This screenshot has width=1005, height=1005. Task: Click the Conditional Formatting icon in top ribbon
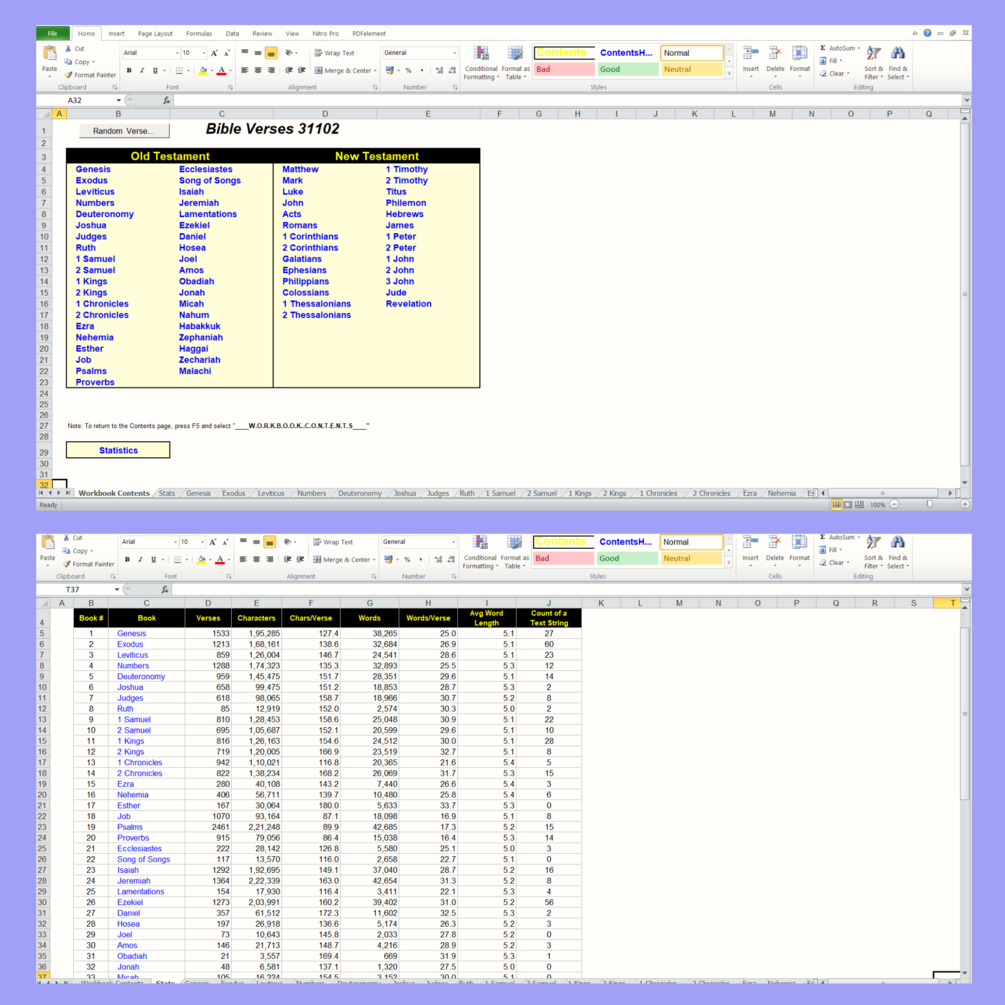tap(481, 62)
